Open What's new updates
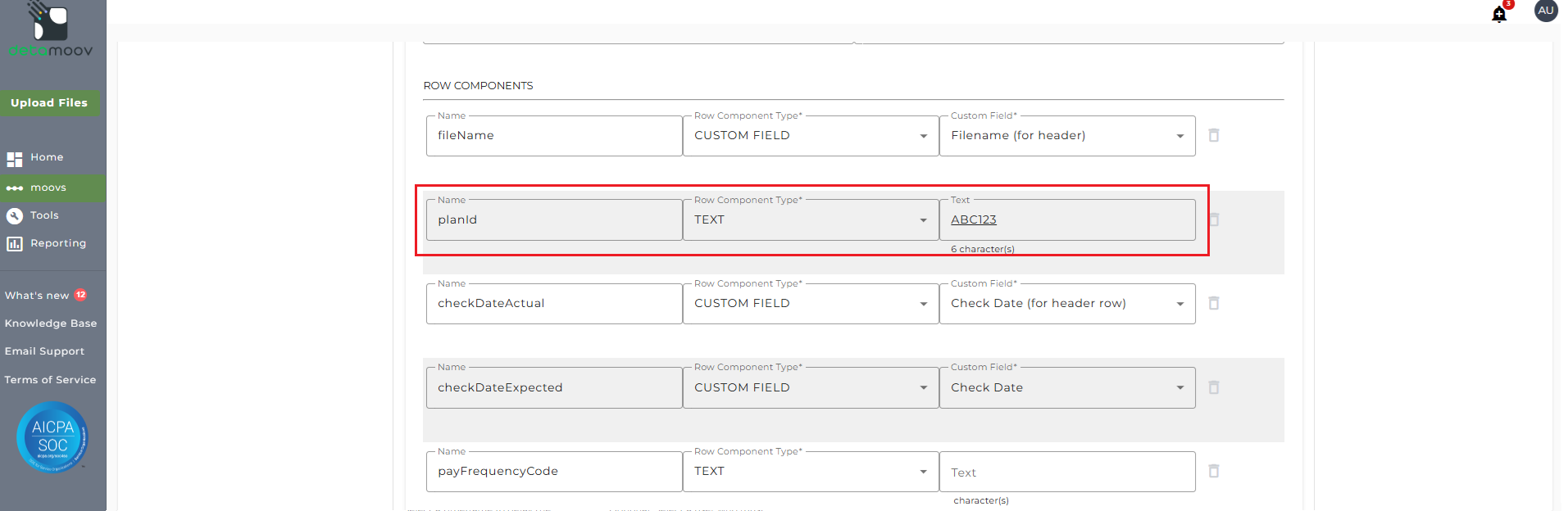Screen dimensions: 1568x511 [37, 296]
